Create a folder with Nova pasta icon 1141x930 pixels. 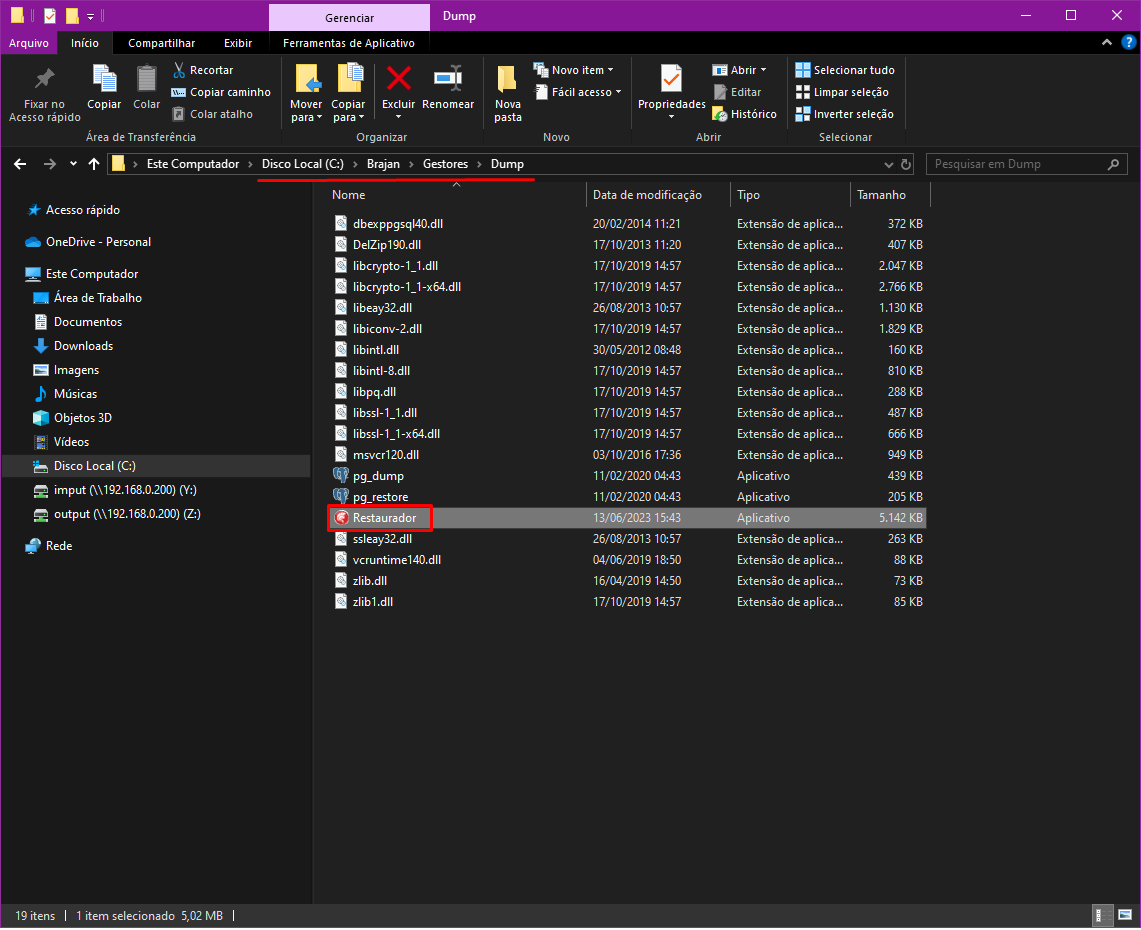[x=507, y=80]
